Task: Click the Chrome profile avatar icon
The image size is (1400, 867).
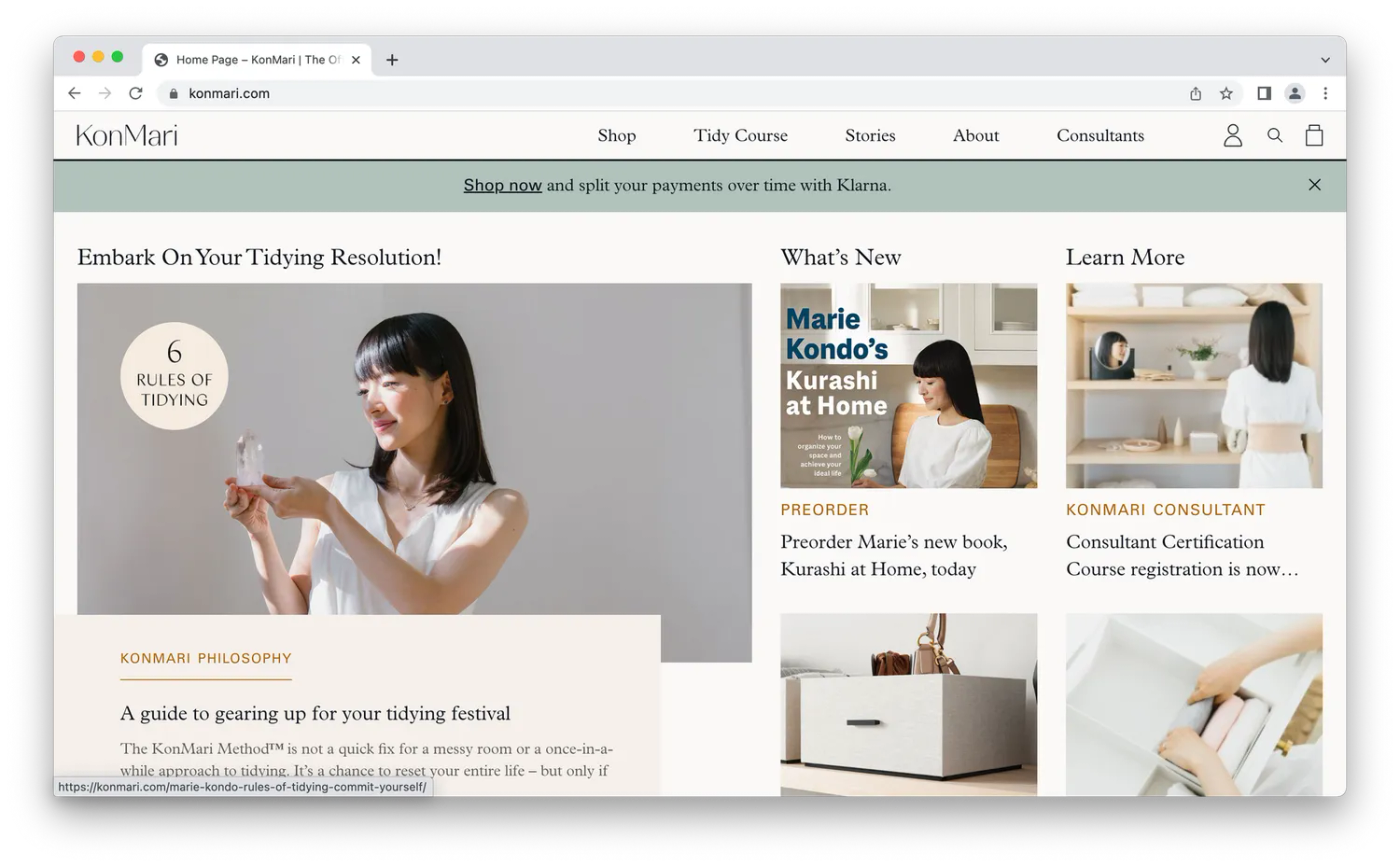Action: point(1294,93)
